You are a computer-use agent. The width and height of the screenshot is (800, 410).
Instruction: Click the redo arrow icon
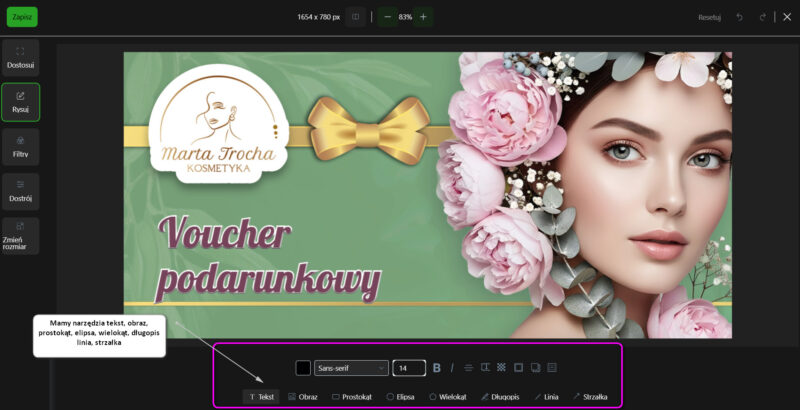point(763,17)
